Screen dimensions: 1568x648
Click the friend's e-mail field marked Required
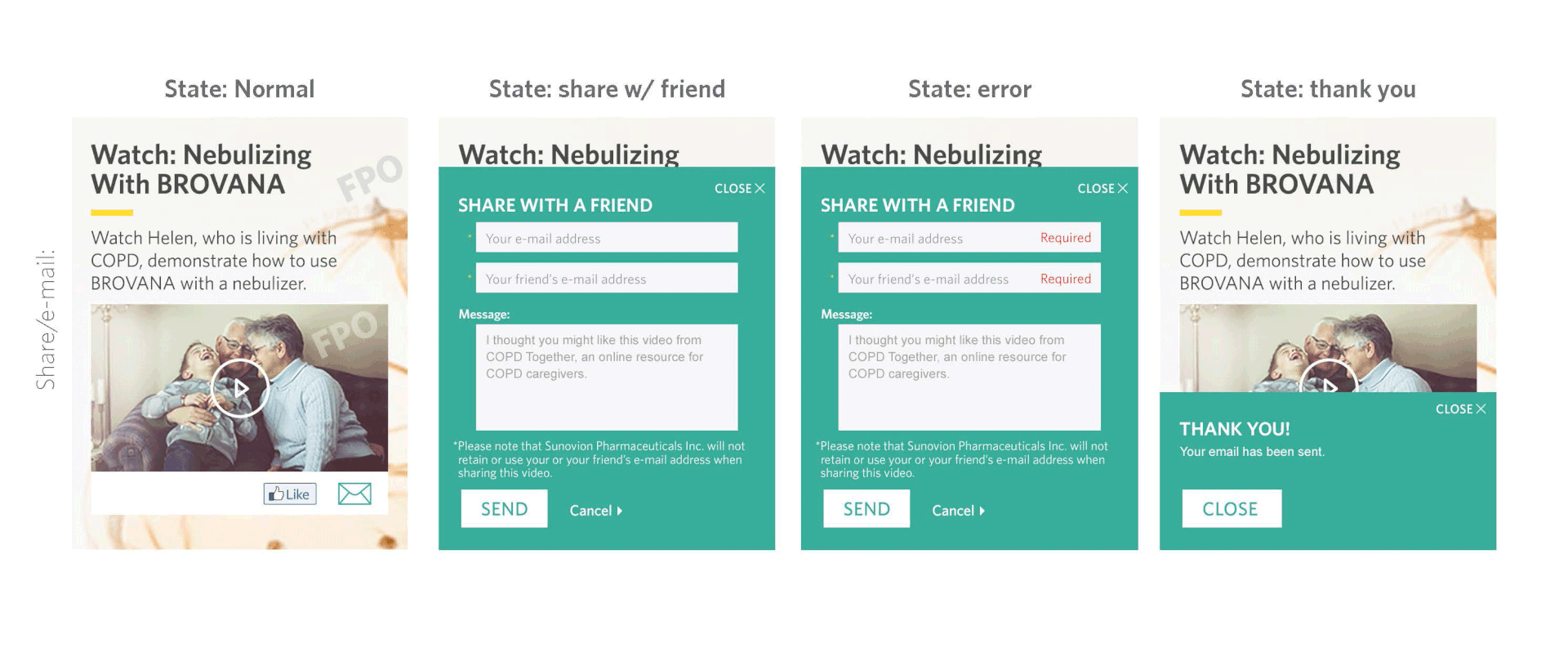coord(969,278)
